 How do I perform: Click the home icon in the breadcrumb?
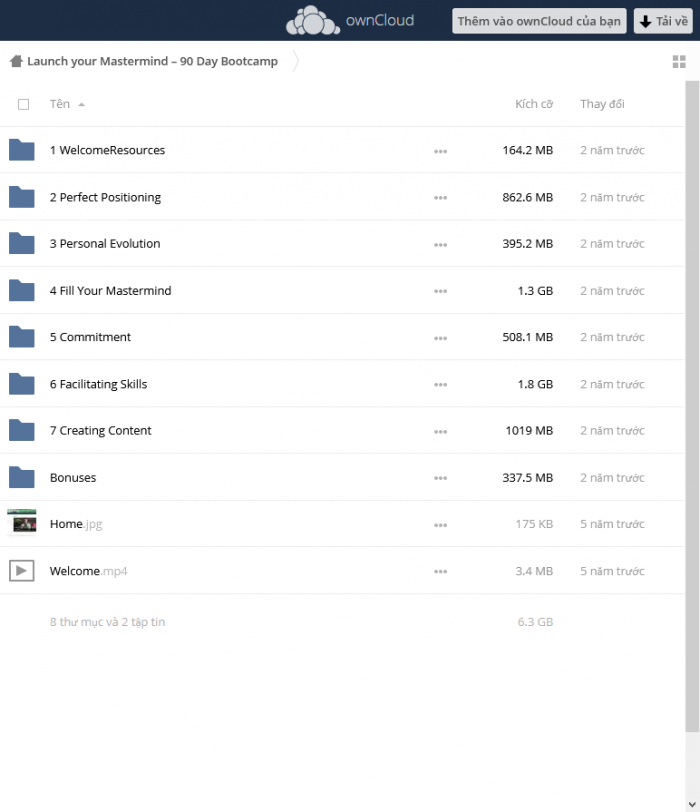[16, 61]
